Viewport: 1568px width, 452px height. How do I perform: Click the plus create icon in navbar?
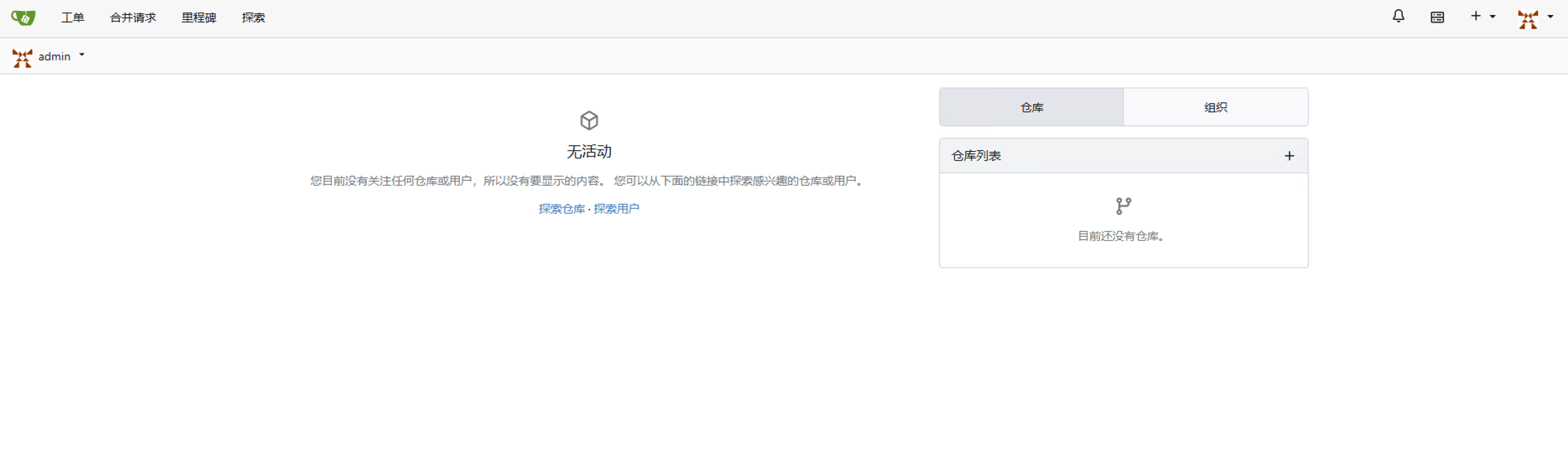[x=1476, y=16]
